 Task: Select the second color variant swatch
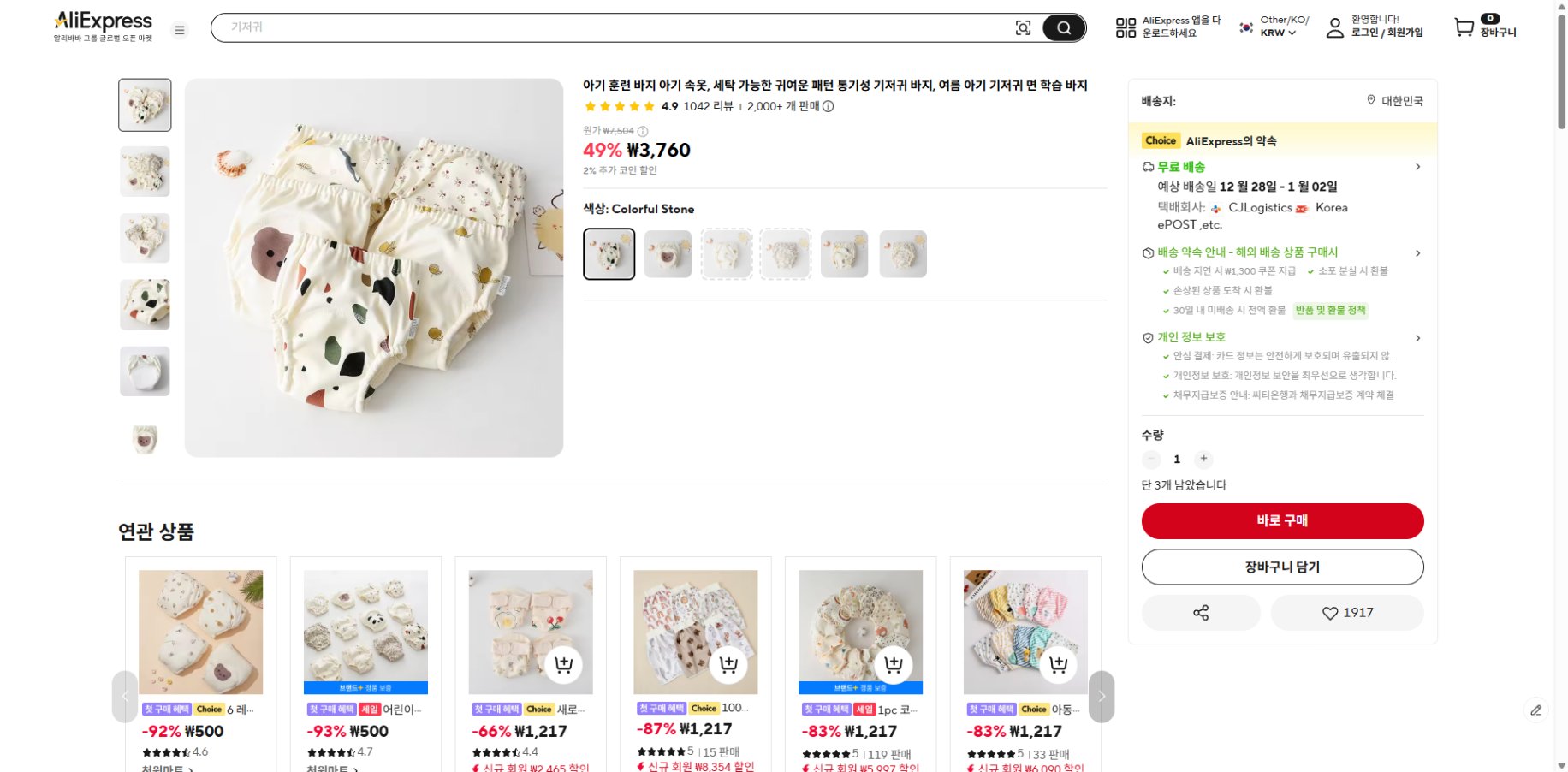click(x=668, y=254)
